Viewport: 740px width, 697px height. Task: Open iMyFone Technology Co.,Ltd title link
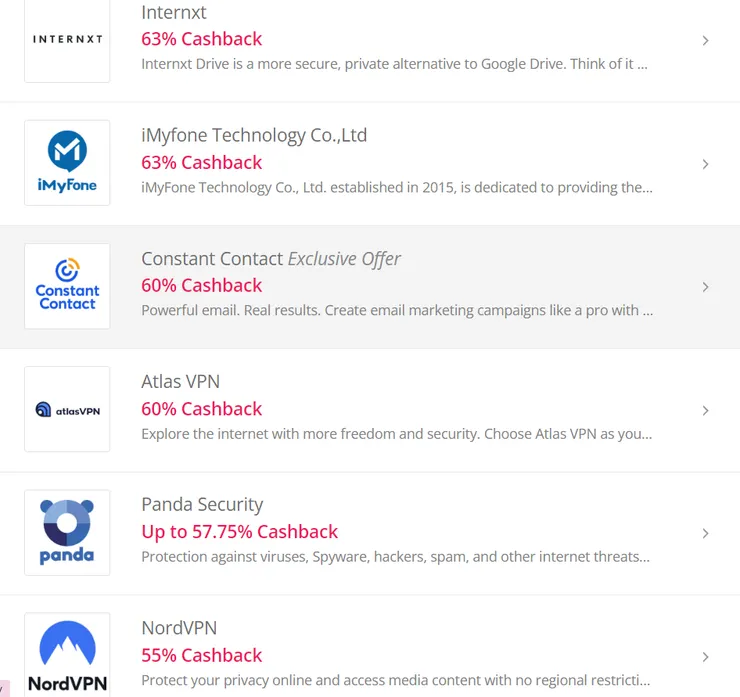[254, 135]
